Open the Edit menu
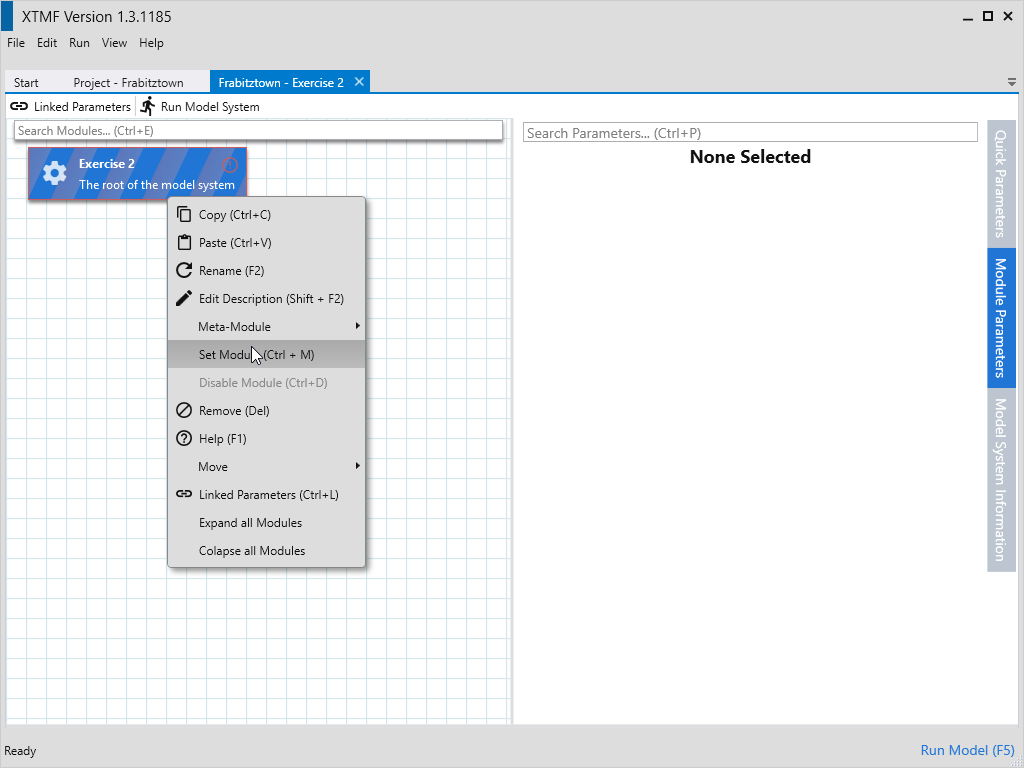Image resolution: width=1024 pixels, height=768 pixels. tap(47, 43)
